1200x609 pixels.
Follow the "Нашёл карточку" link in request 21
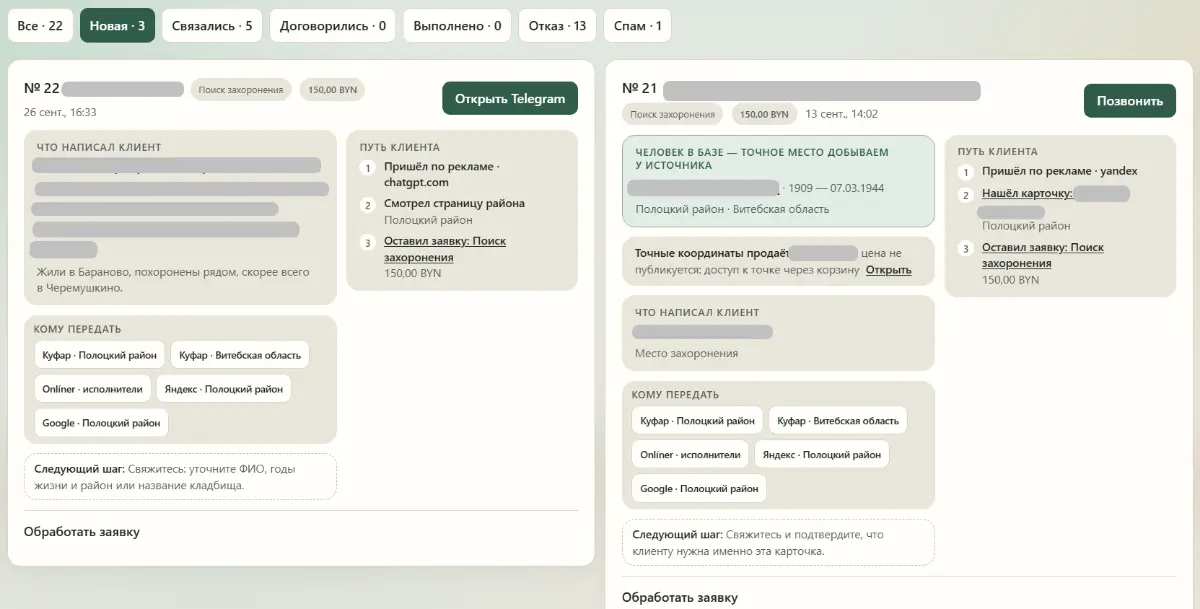(x=1027, y=193)
